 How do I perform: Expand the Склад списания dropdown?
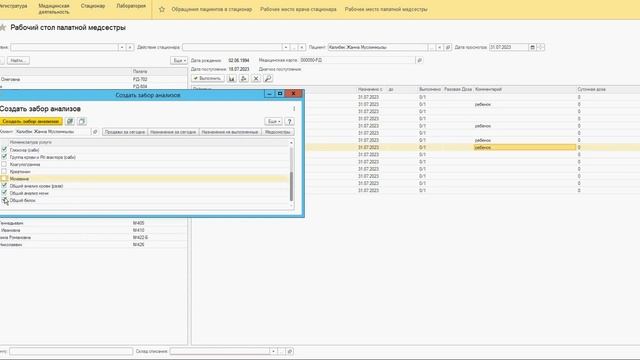click(273, 351)
